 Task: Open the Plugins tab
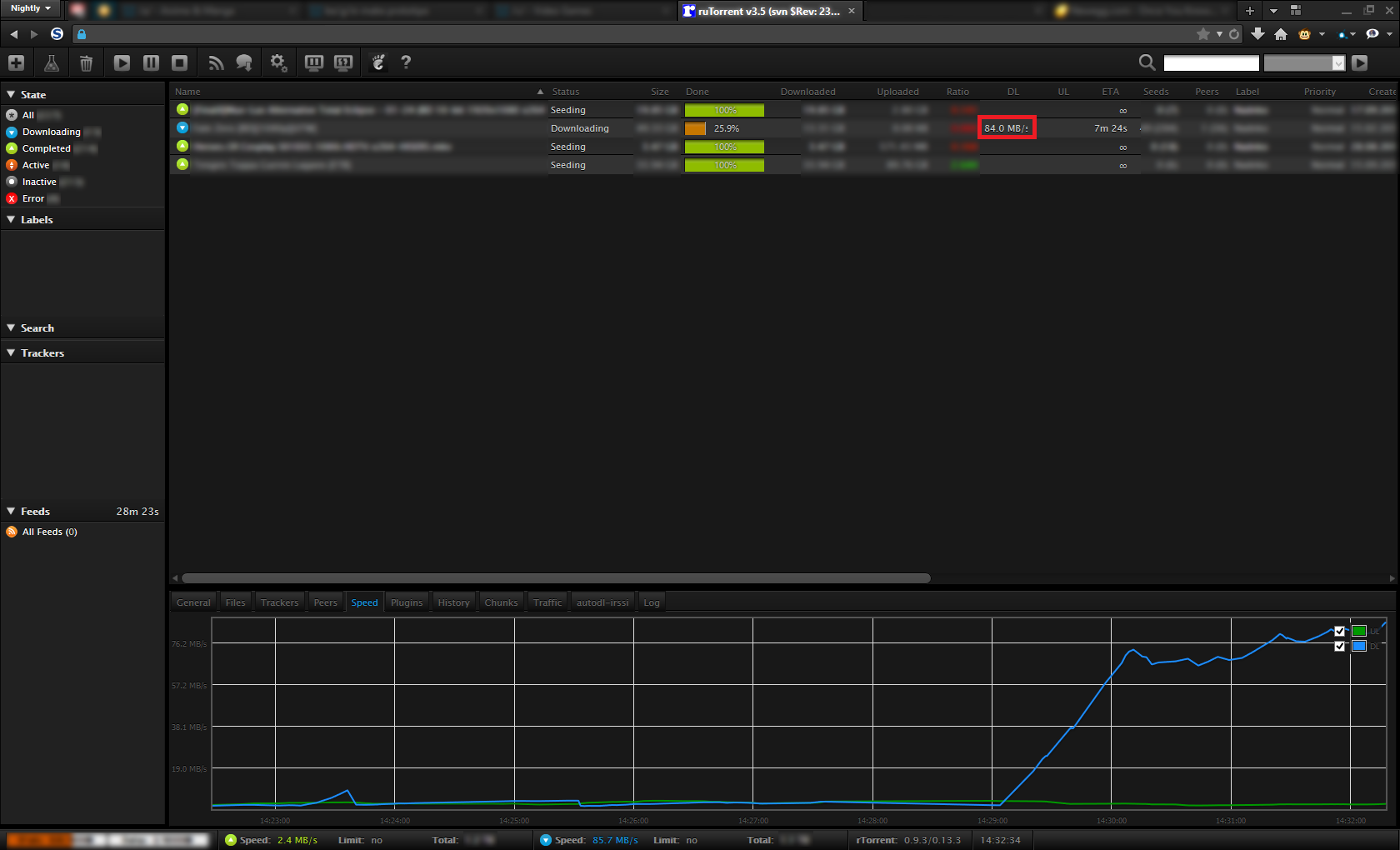pyautogui.click(x=407, y=602)
